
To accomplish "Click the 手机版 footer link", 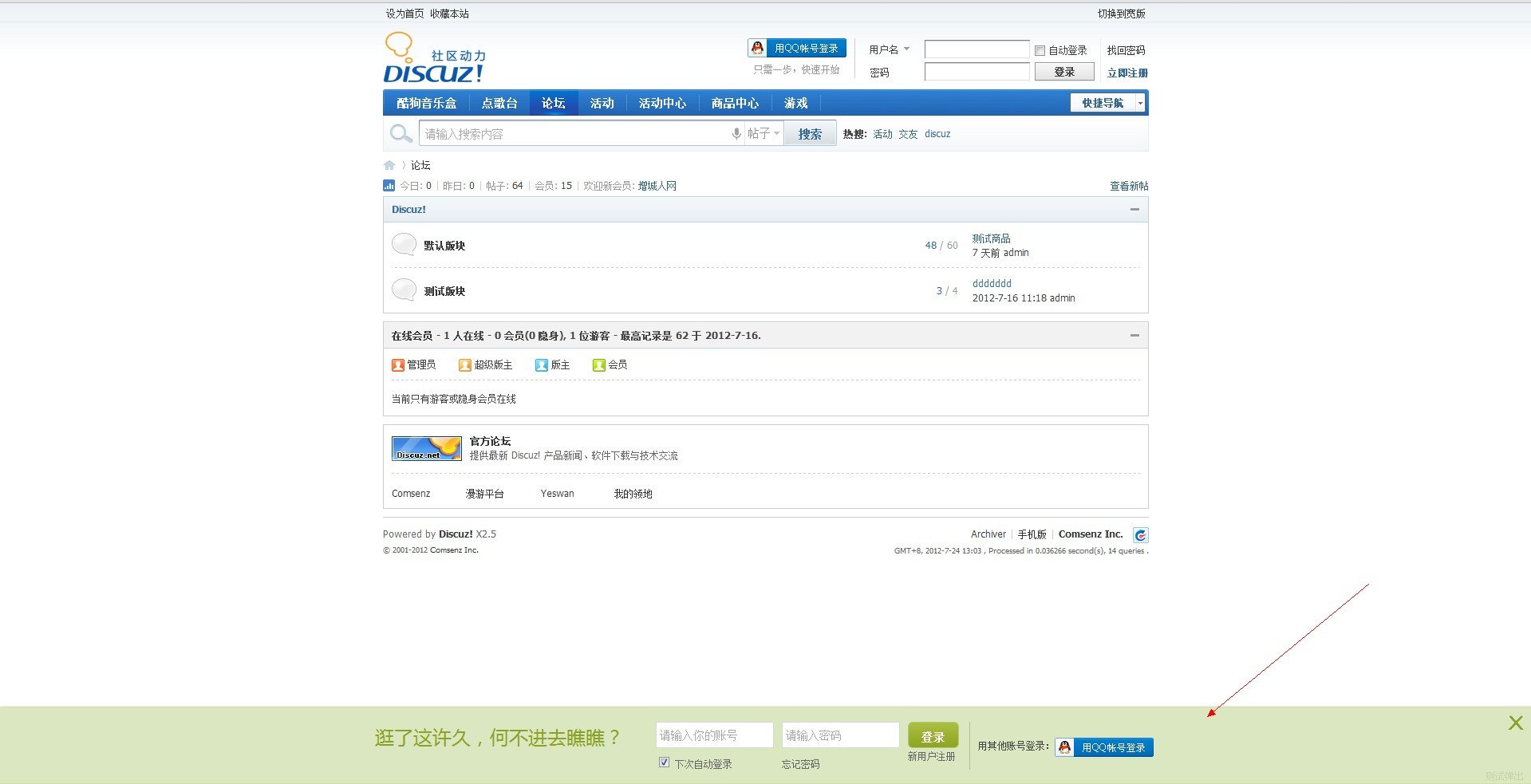I will (1032, 534).
